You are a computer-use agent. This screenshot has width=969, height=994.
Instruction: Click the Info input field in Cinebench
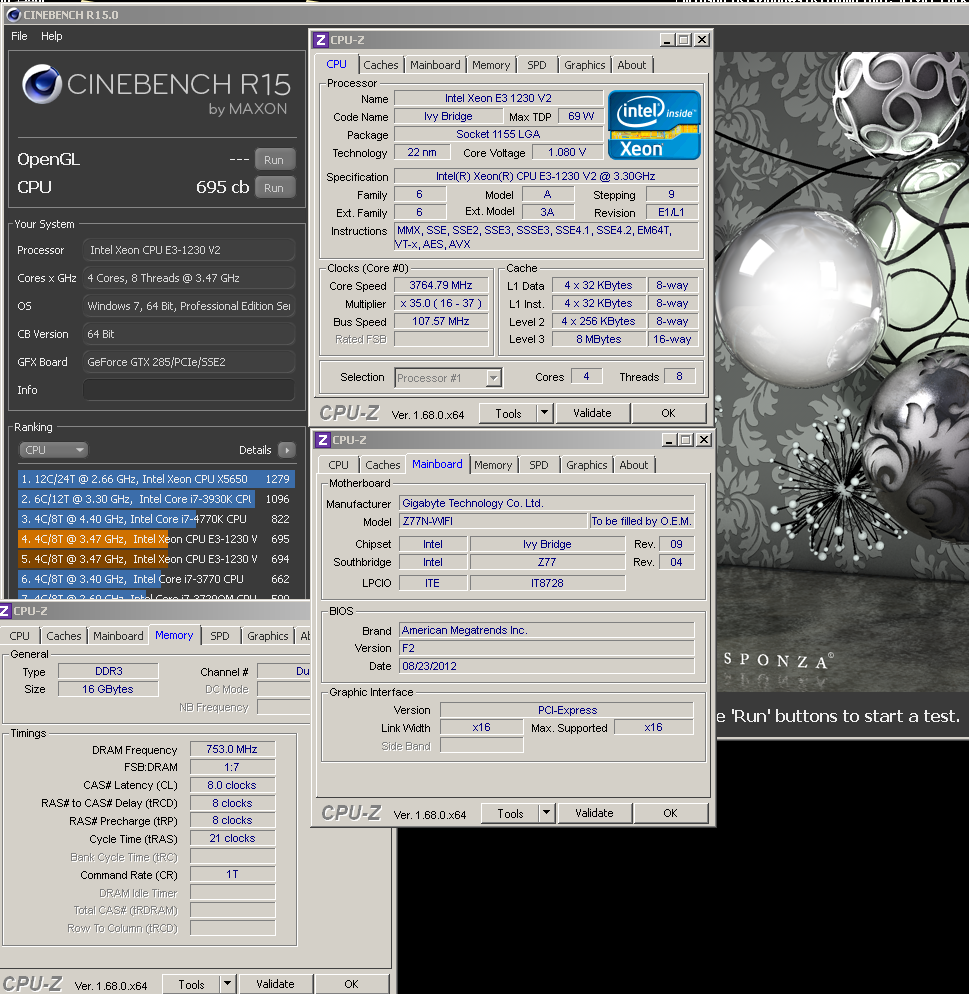(x=189, y=390)
